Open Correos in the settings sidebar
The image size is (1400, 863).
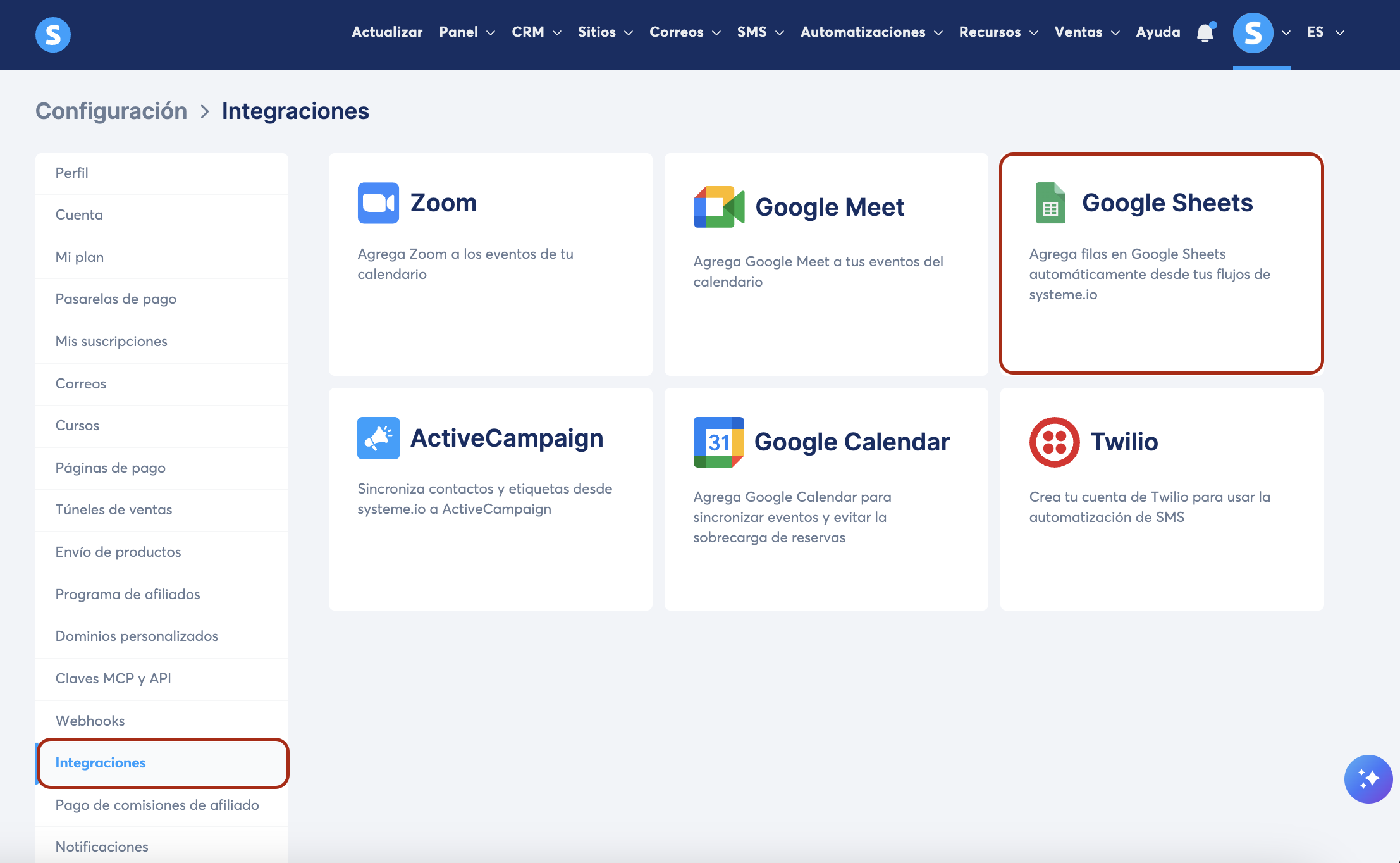tap(162, 384)
